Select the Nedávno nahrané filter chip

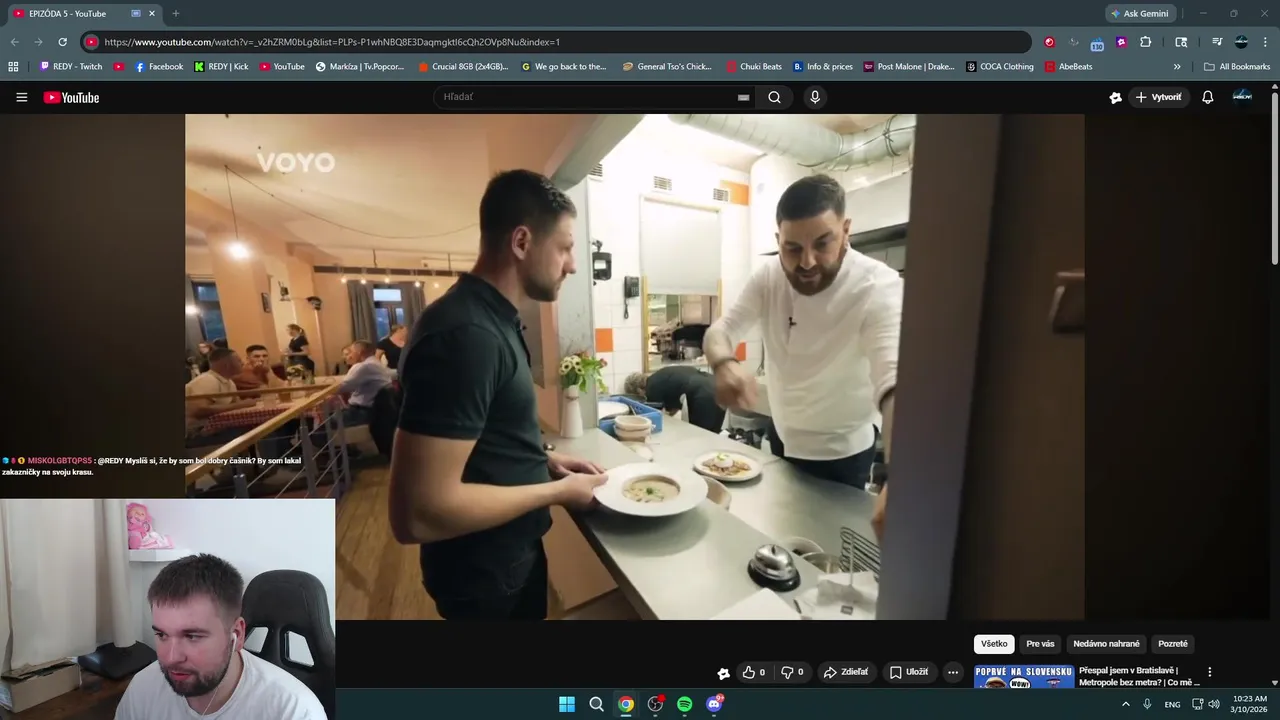1106,644
